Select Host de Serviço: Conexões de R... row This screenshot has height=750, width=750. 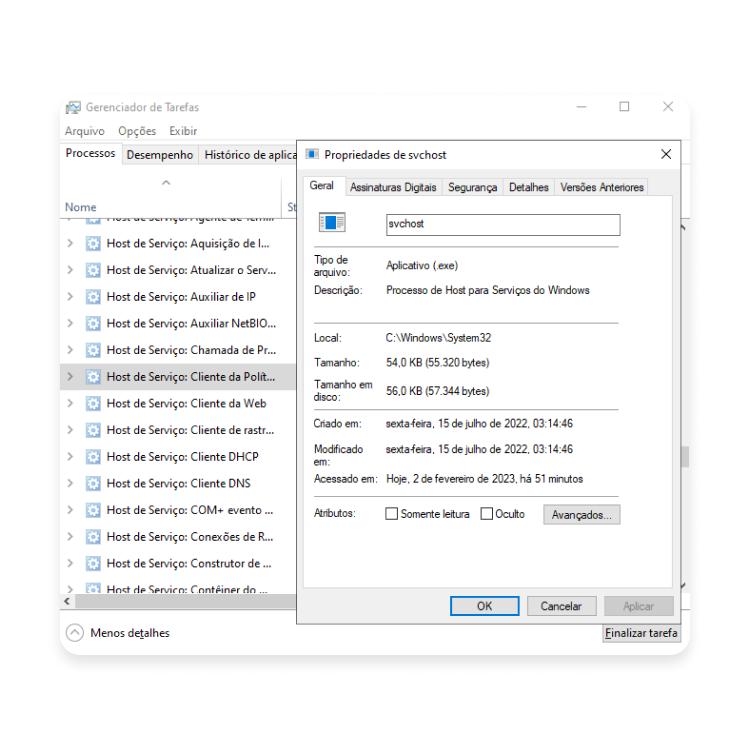click(178, 537)
